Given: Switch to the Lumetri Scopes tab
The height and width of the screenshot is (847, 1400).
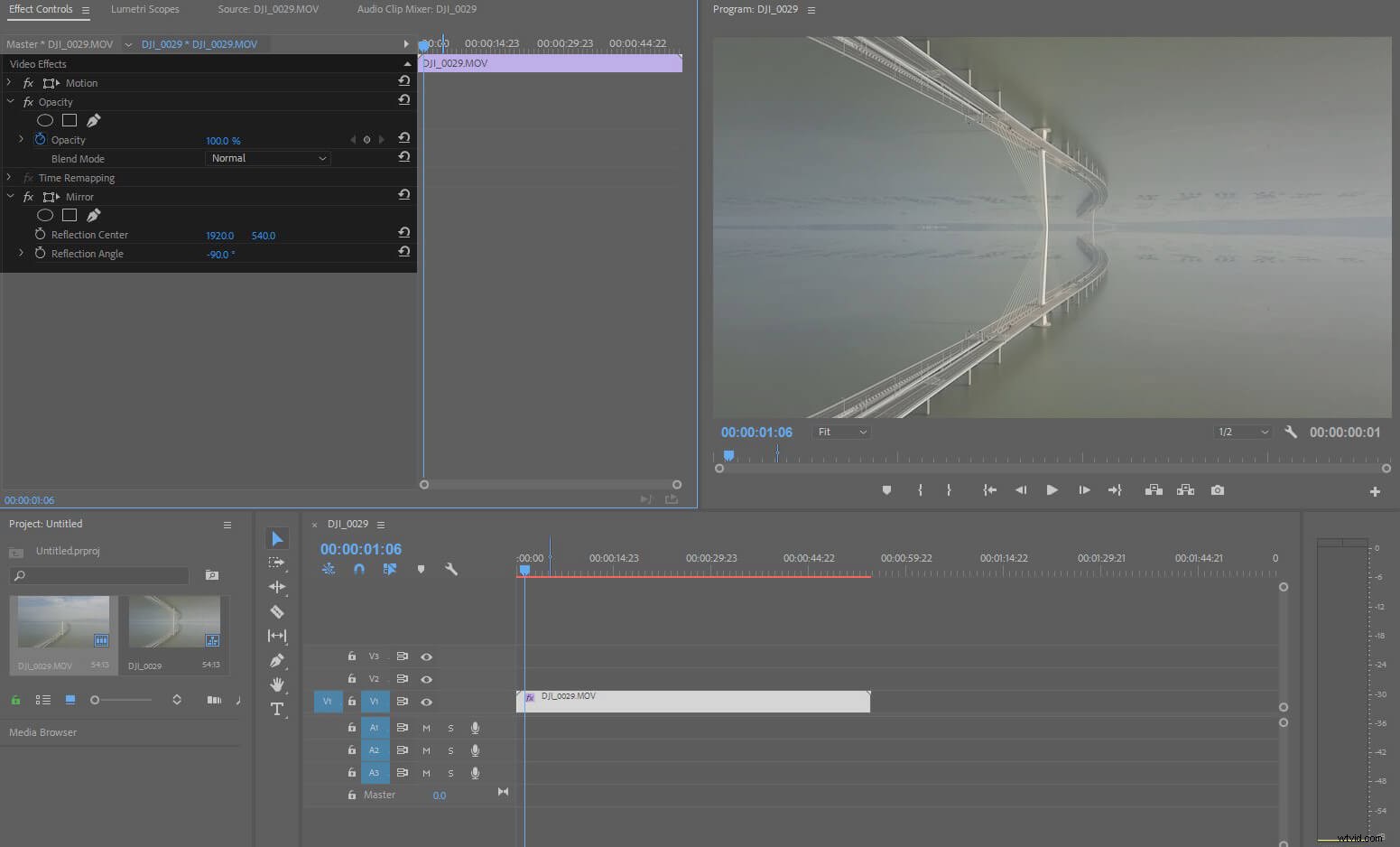Looking at the screenshot, I should click(144, 9).
